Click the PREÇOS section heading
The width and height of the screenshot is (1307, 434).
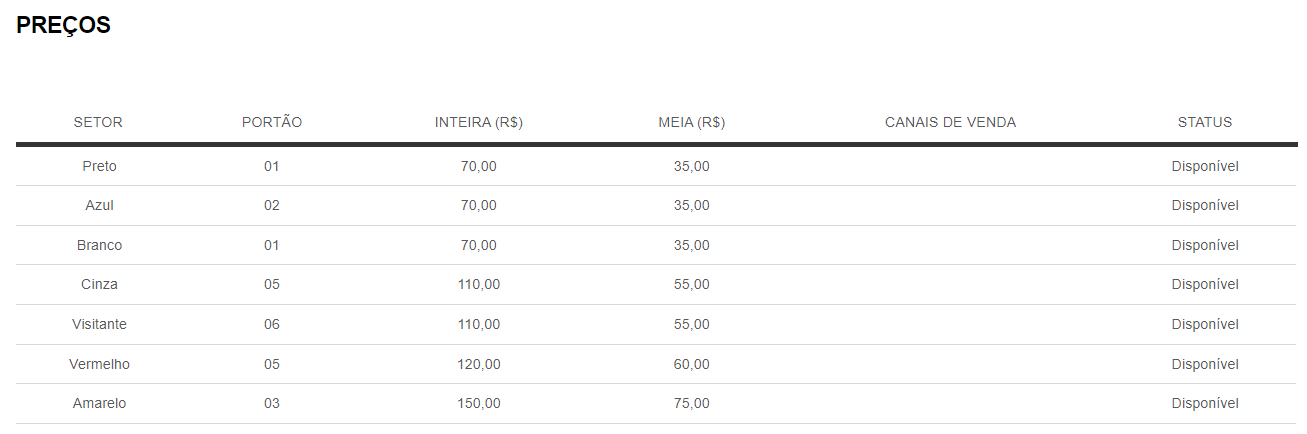(x=63, y=26)
